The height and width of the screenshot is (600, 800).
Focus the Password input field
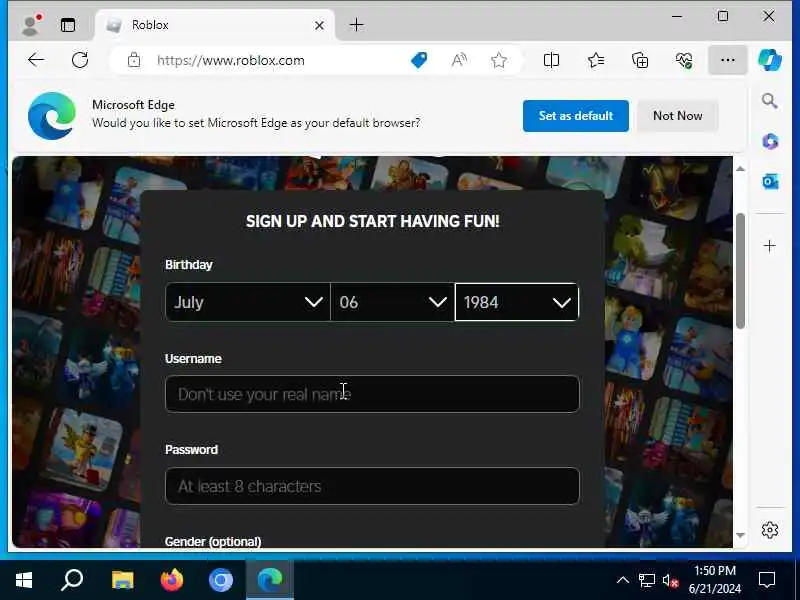[x=372, y=486]
